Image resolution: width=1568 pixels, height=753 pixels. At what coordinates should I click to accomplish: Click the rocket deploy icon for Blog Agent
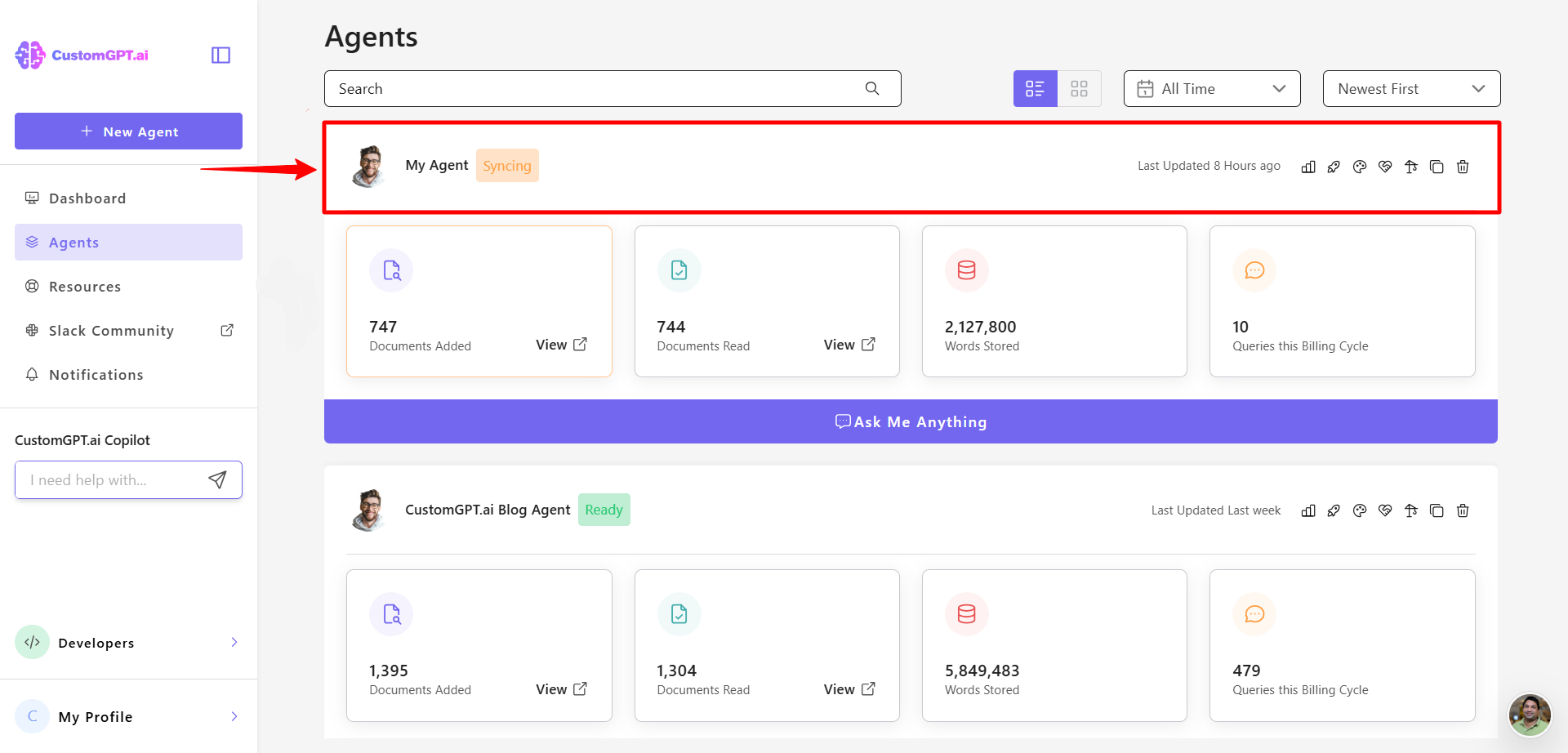(1334, 510)
